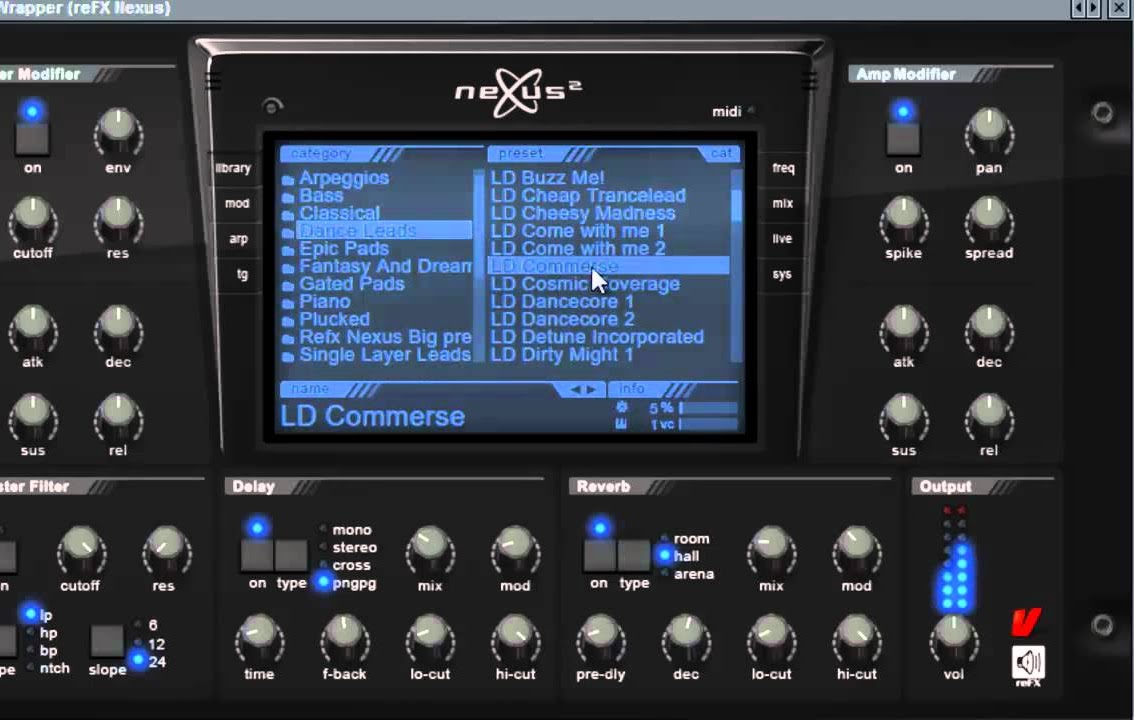Select Fantasy And Dream category
Viewport: 1134px width, 720px height.
(x=377, y=266)
